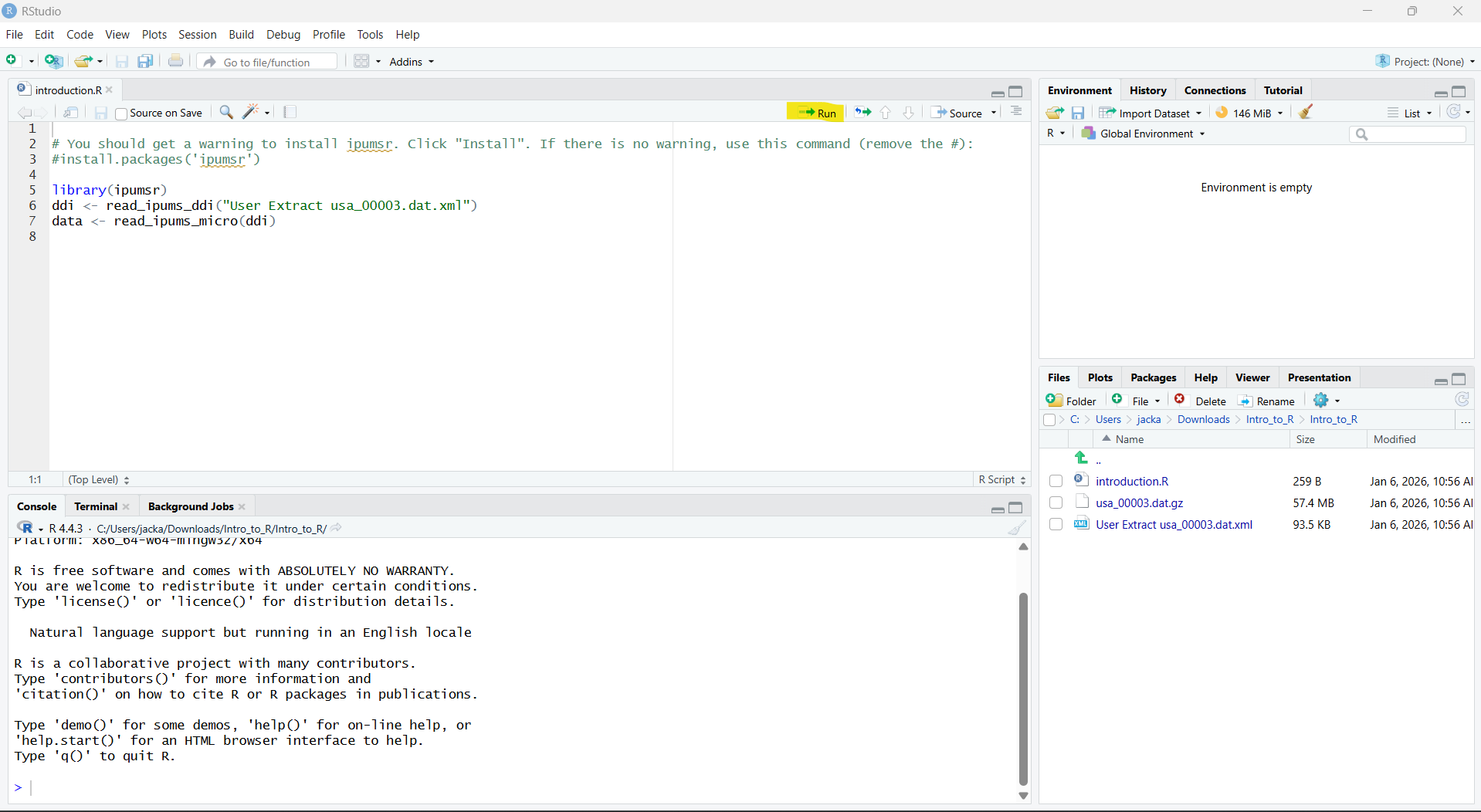Click the Delete button in Files pane
This screenshot has width=1481, height=812.
1201,401
